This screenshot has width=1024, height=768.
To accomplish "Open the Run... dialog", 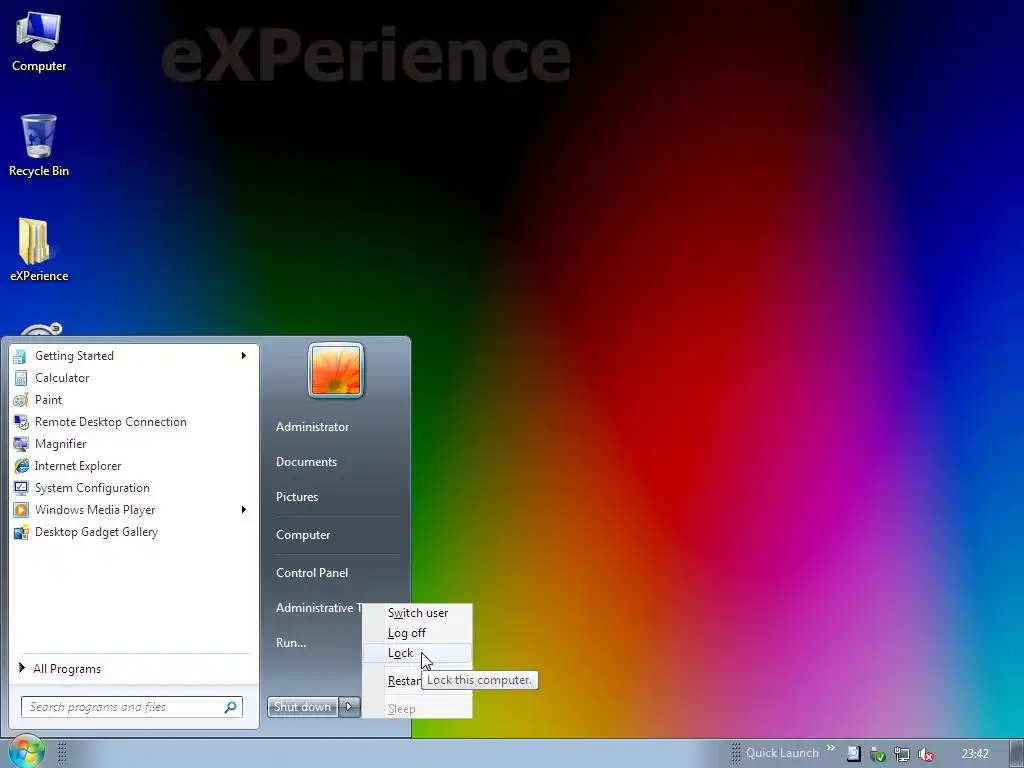I will 291,643.
